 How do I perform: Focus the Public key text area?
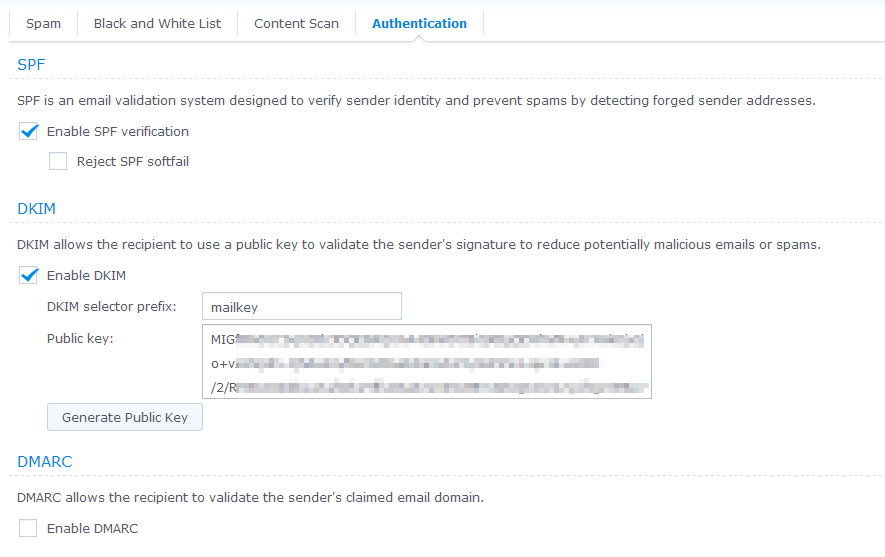click(426, 361)
